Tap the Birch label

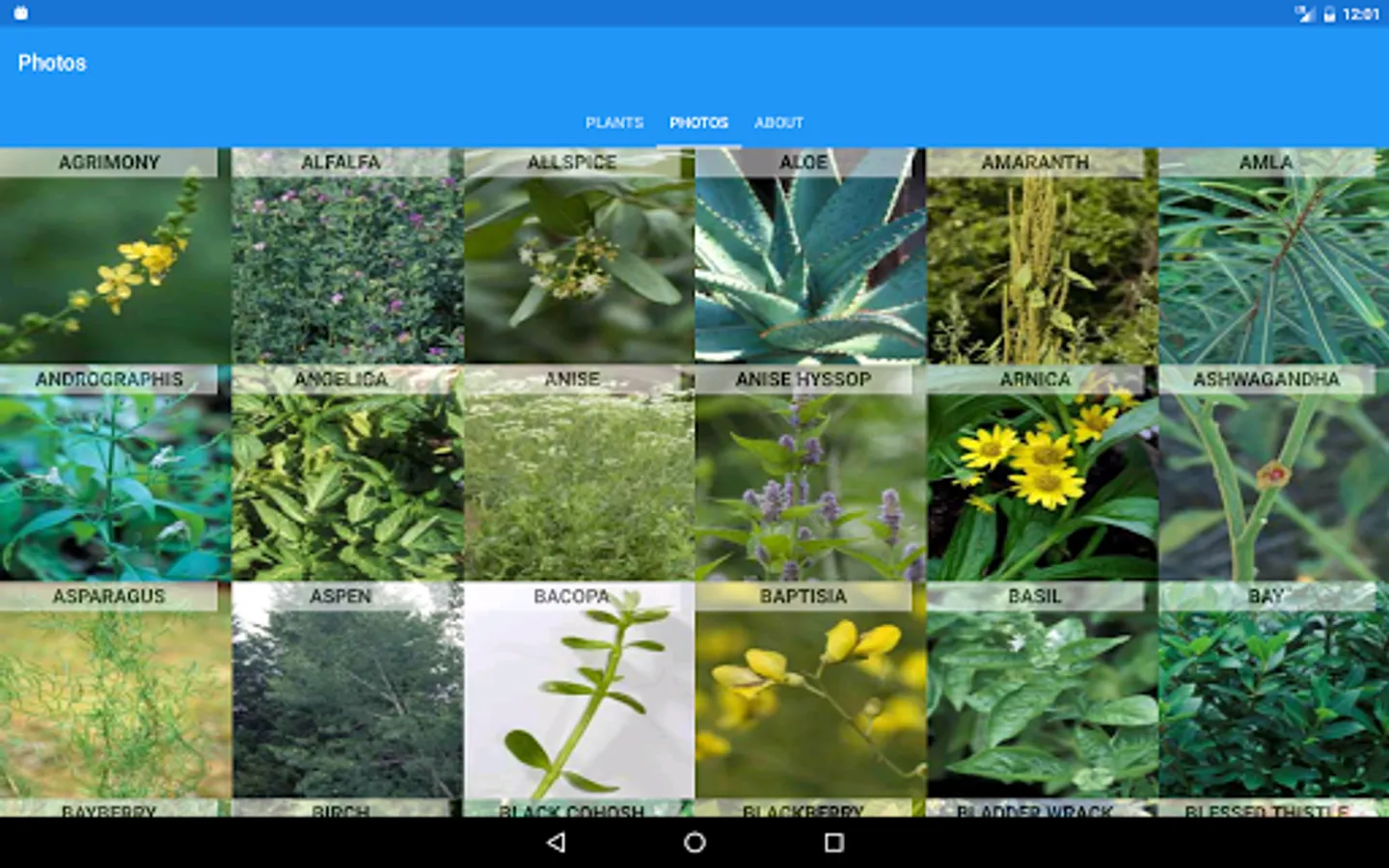coord(340,811)
